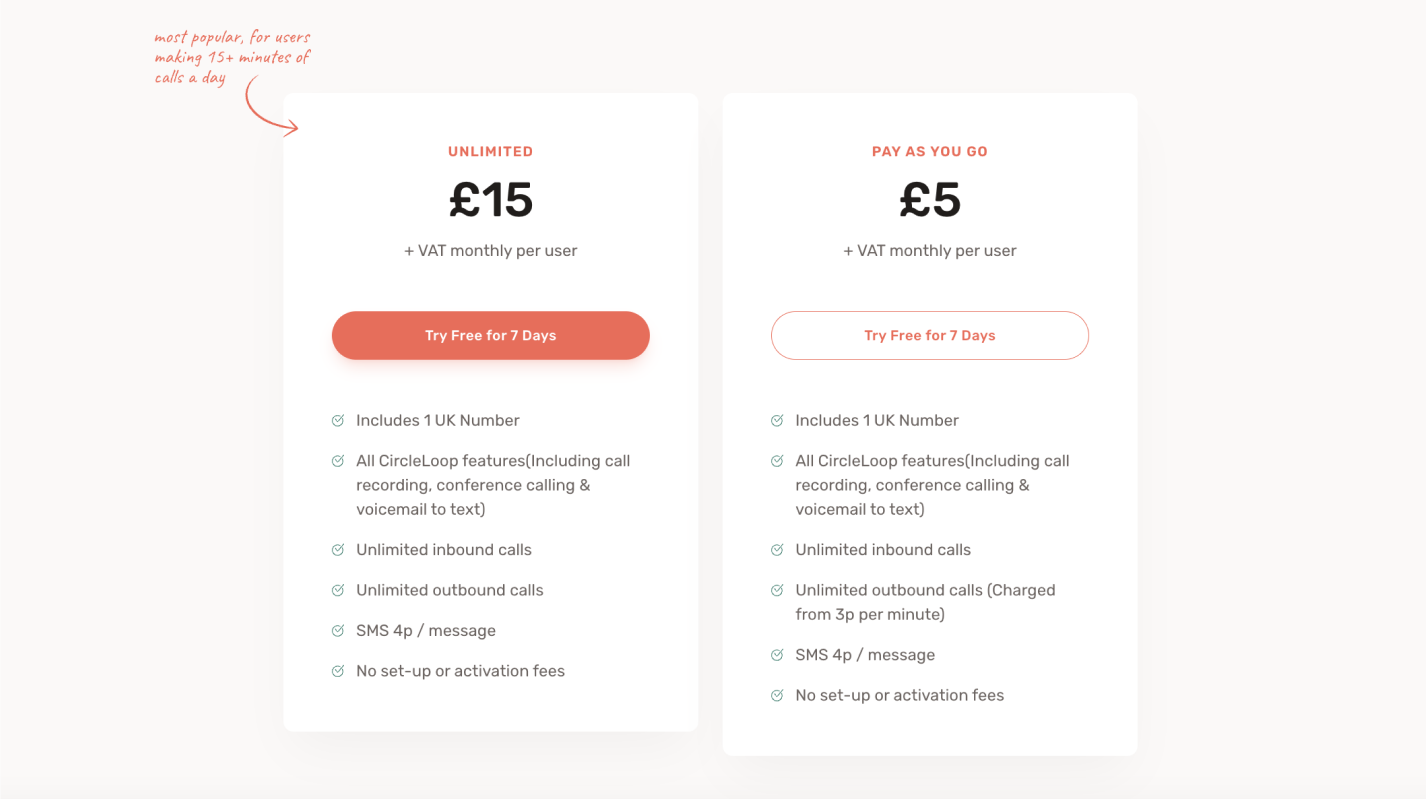The image size is (1426, 799).
Task: Click the Includes 1 UK Number checkmark on Pay As You Go
Action: pos(776,420)
